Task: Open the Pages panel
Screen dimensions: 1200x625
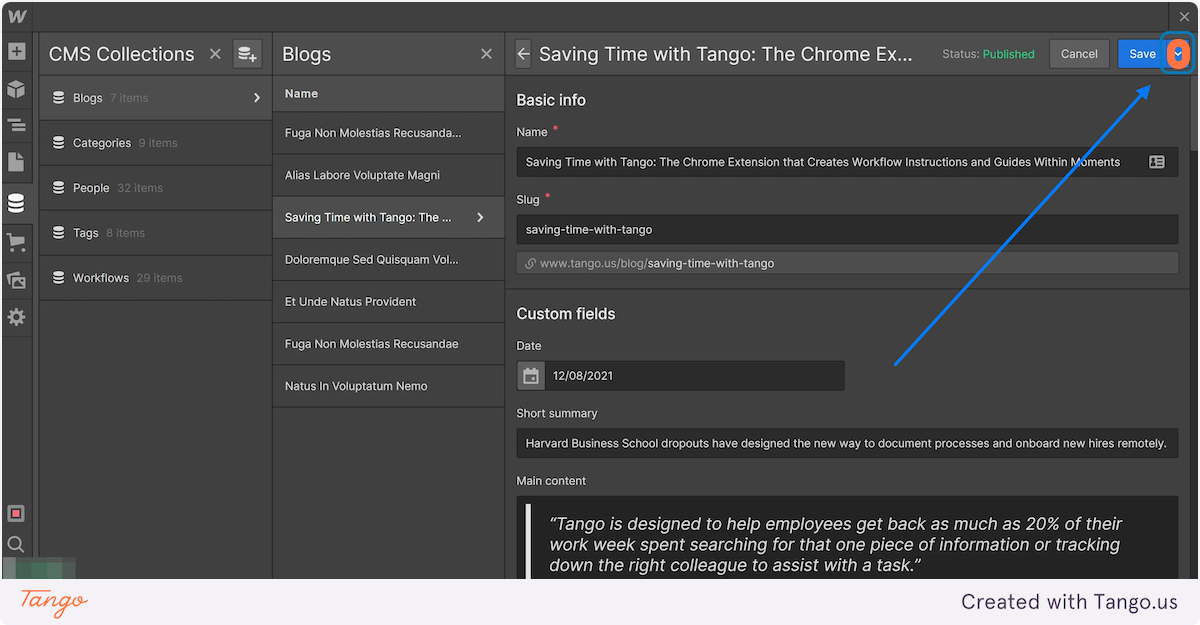Action: 16,162
